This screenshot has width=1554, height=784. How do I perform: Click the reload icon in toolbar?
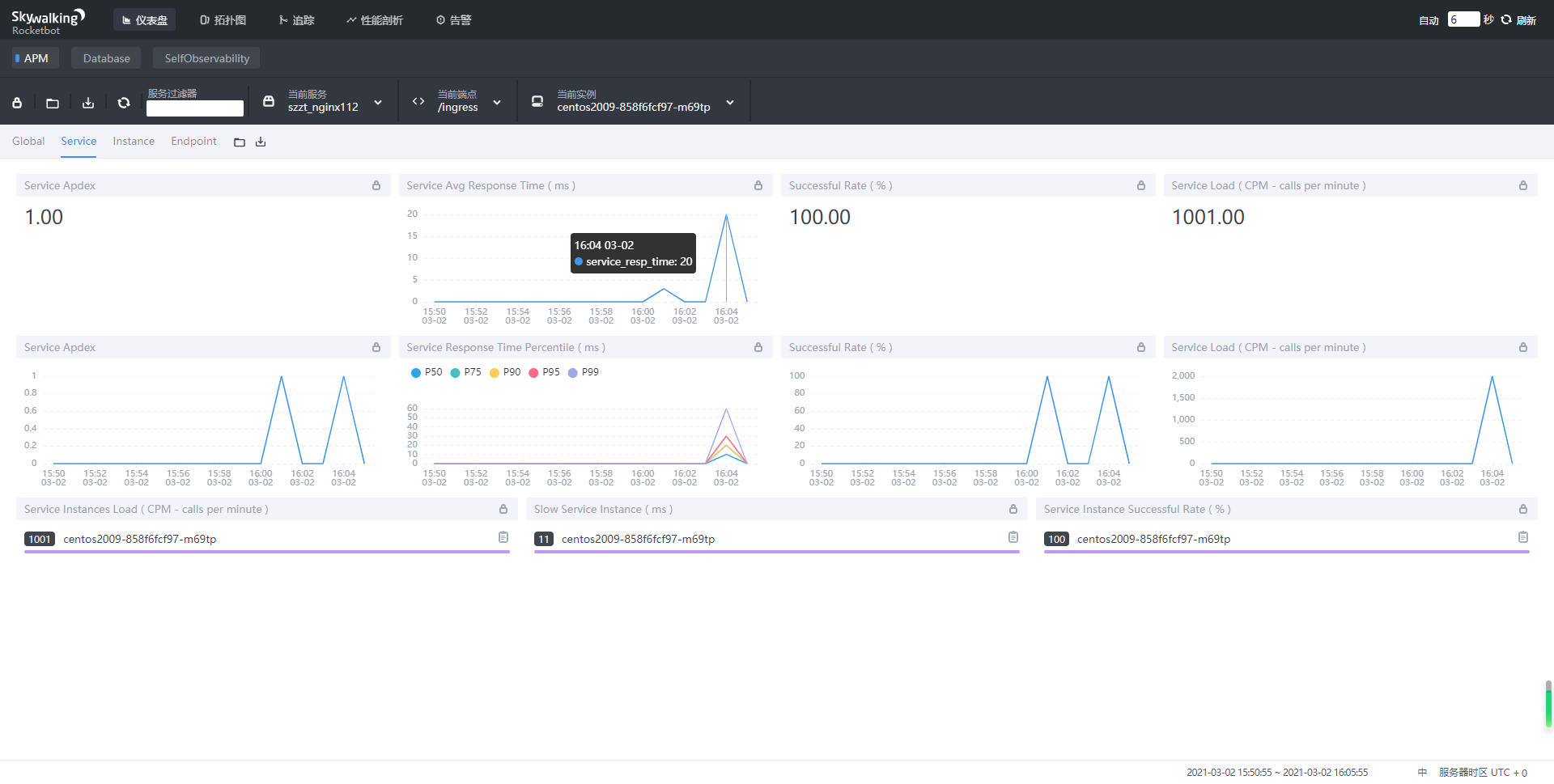click(124, 103)
